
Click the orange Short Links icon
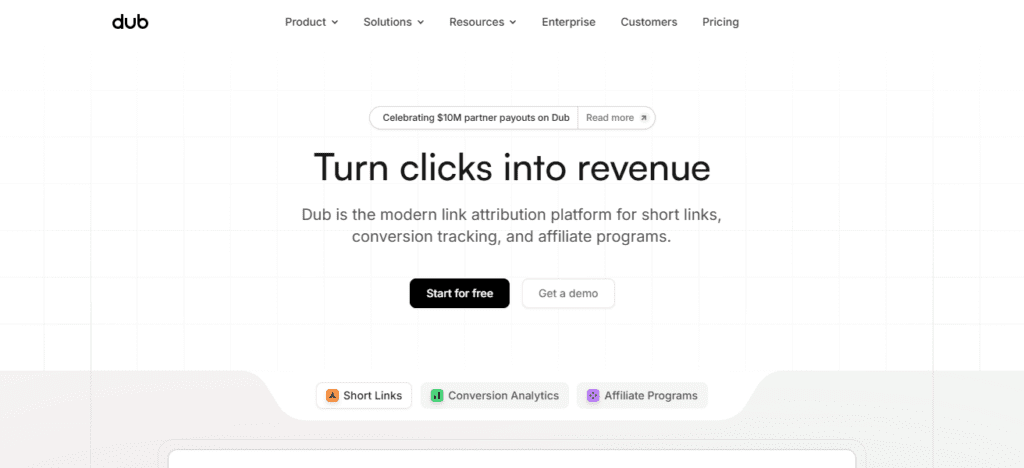point(332,396)
